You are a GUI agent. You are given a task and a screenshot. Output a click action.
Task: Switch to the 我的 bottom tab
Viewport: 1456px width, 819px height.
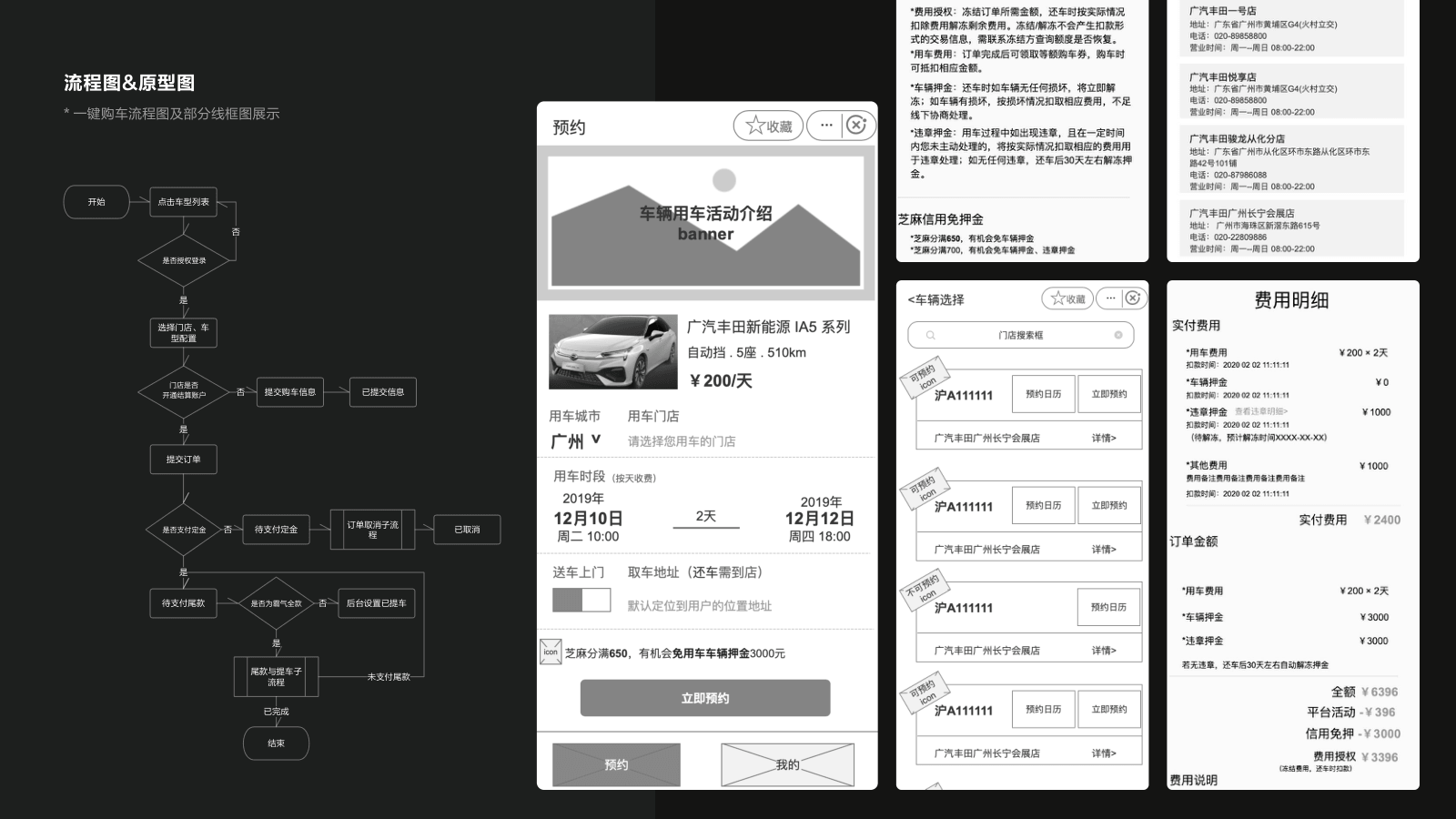coord(787,764)
